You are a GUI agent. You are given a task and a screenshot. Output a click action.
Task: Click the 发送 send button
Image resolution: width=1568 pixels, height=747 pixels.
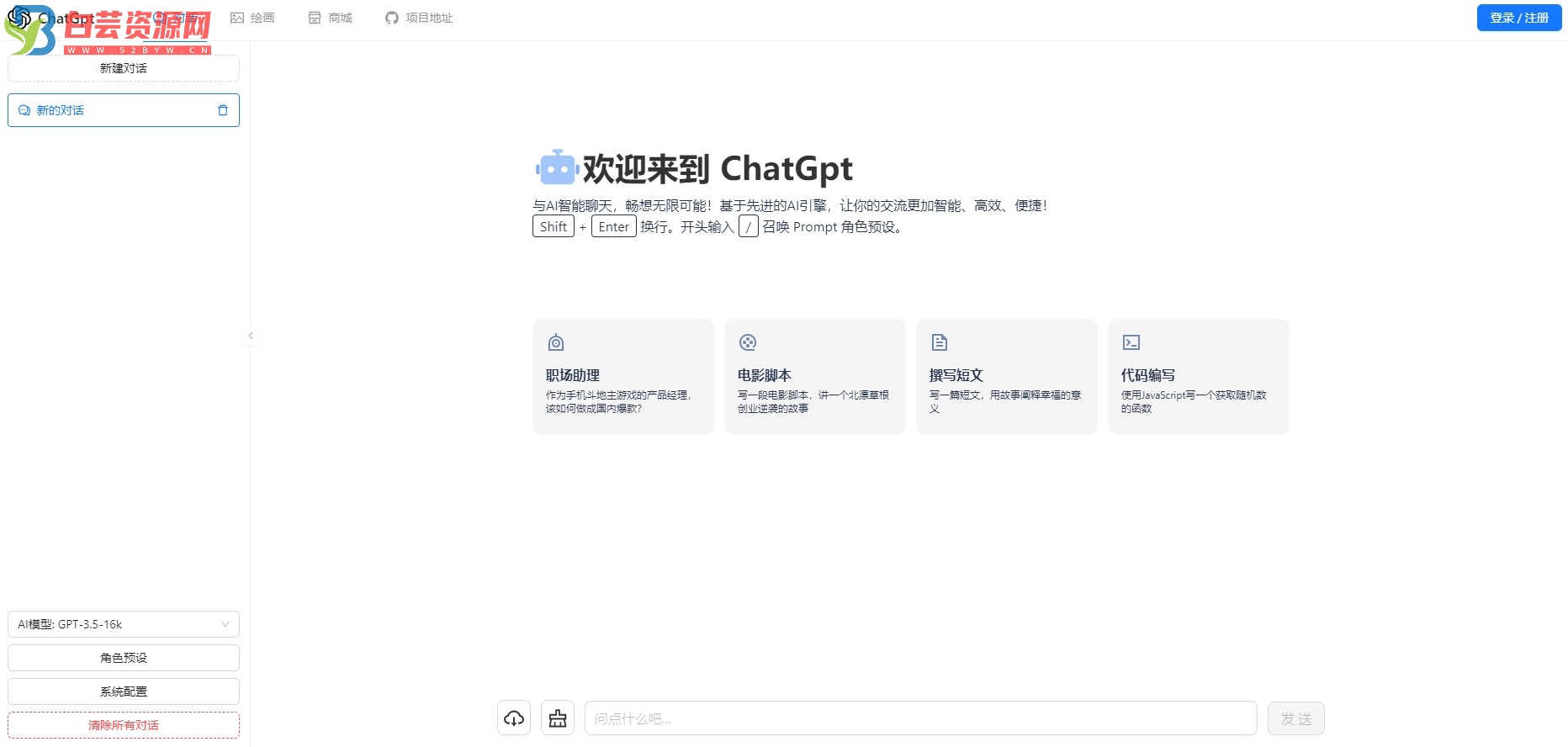click(x=1296, y=718)
